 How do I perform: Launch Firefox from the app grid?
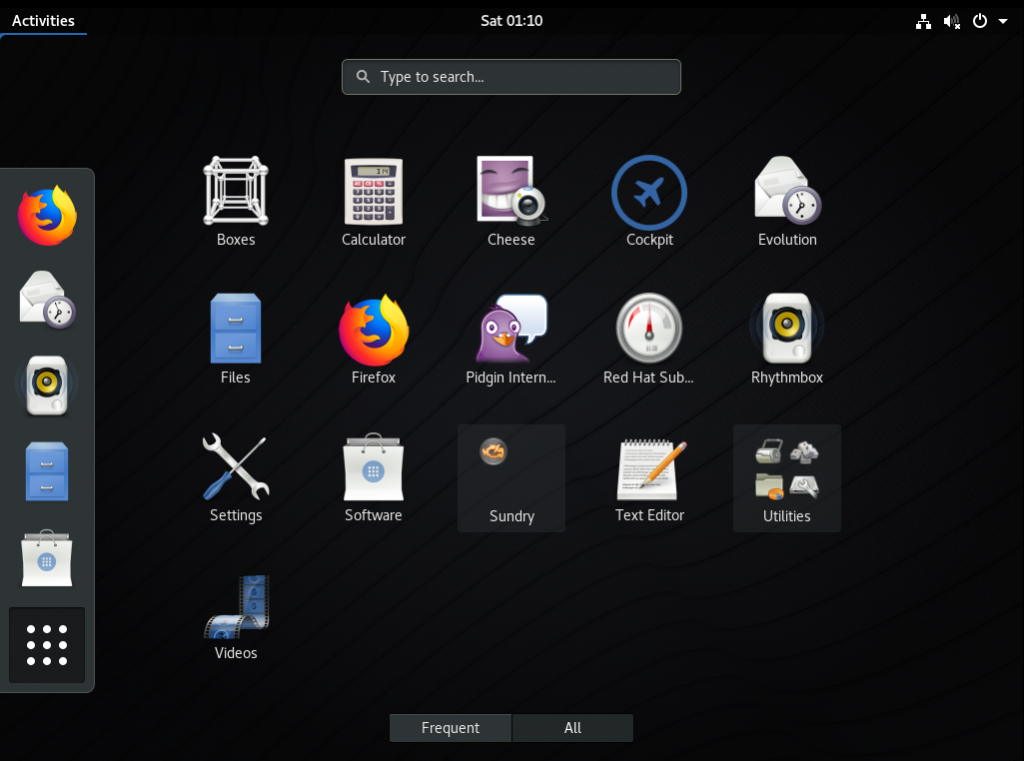click(374, 339)
